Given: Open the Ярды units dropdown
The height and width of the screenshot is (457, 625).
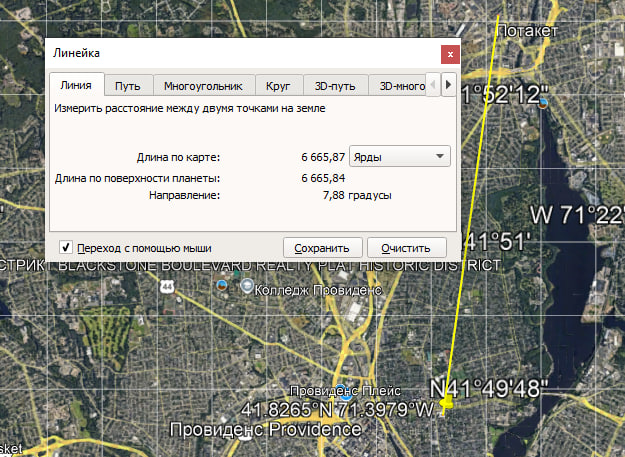Looking at the screenshot, I should tap(400, 156).
